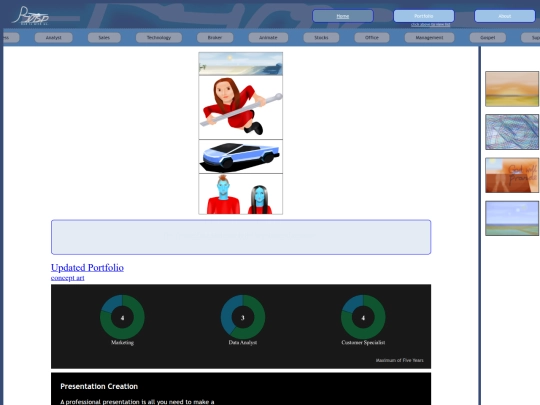Click the light blue empty banner box

(241, 237)
